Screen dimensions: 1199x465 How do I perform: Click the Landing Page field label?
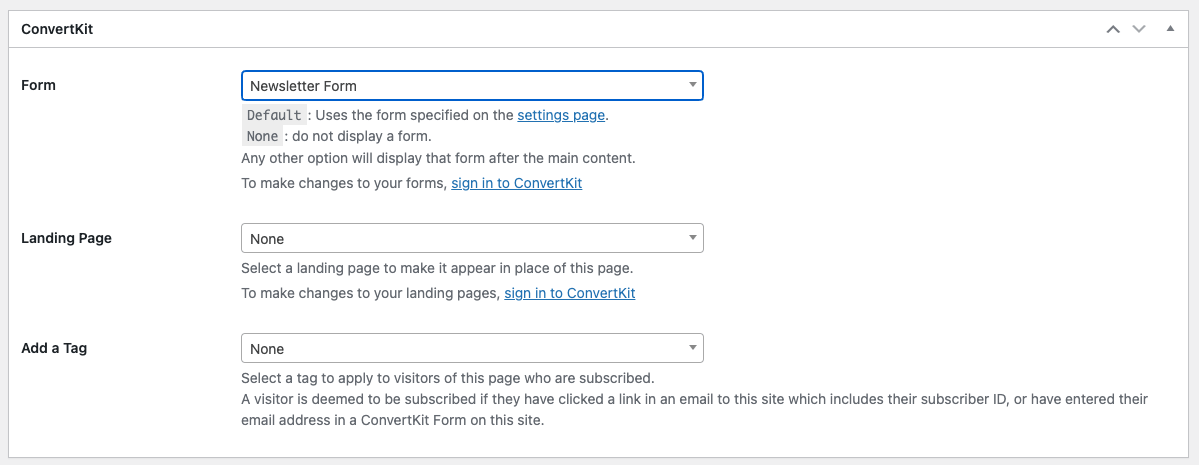tap(67, 238)
